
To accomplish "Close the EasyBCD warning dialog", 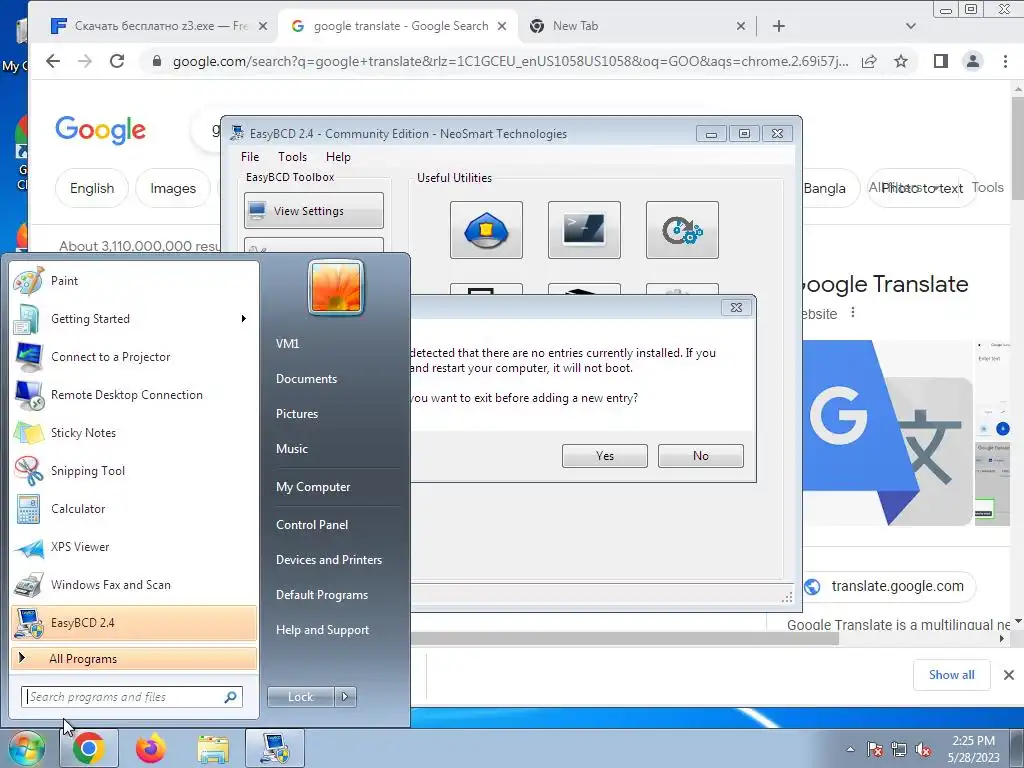I will [736, 308].
